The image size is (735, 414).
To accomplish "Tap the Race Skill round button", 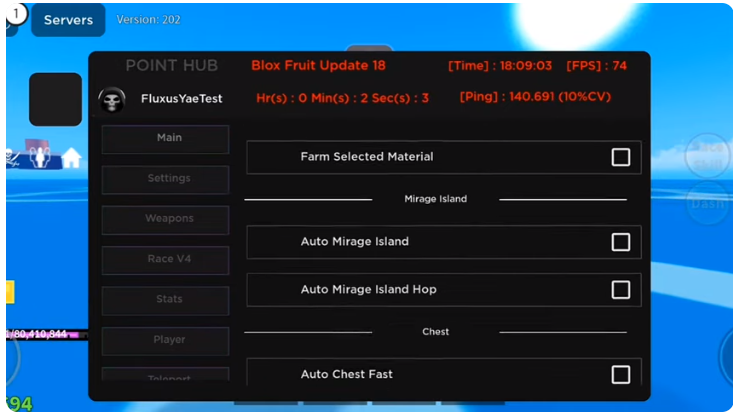I will (x=708, y=155).
